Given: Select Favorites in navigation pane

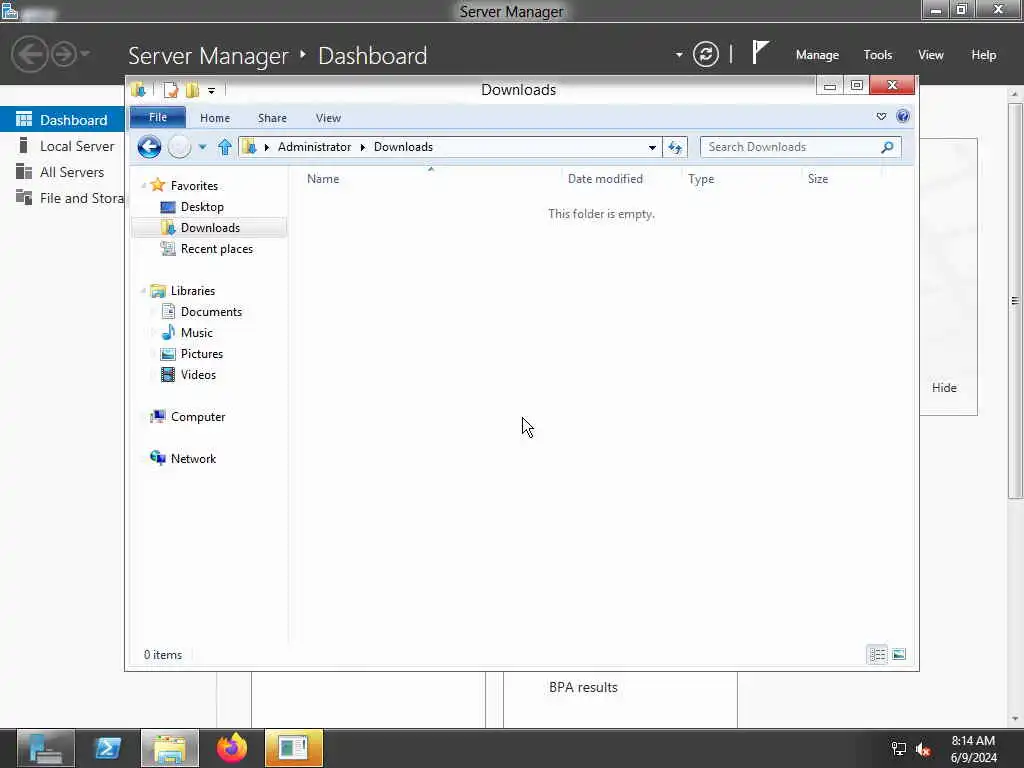Looking at the screenshot, I should (x=194, y=186).
